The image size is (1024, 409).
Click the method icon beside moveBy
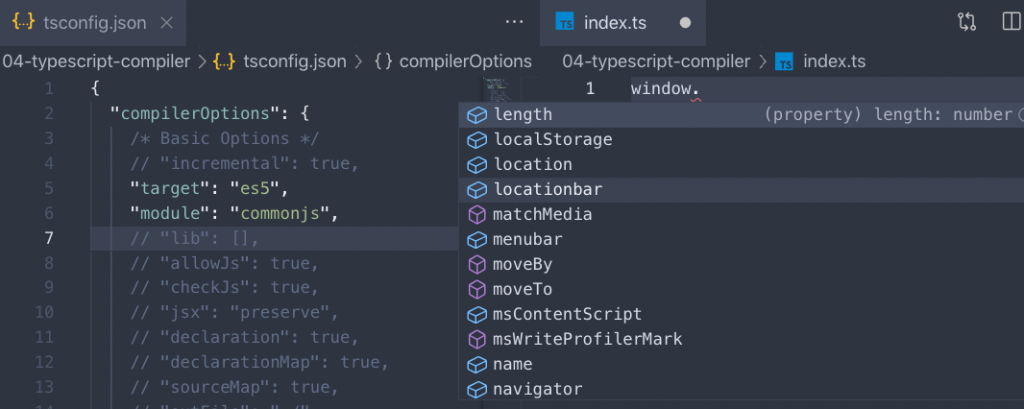(x=477, y=265)
